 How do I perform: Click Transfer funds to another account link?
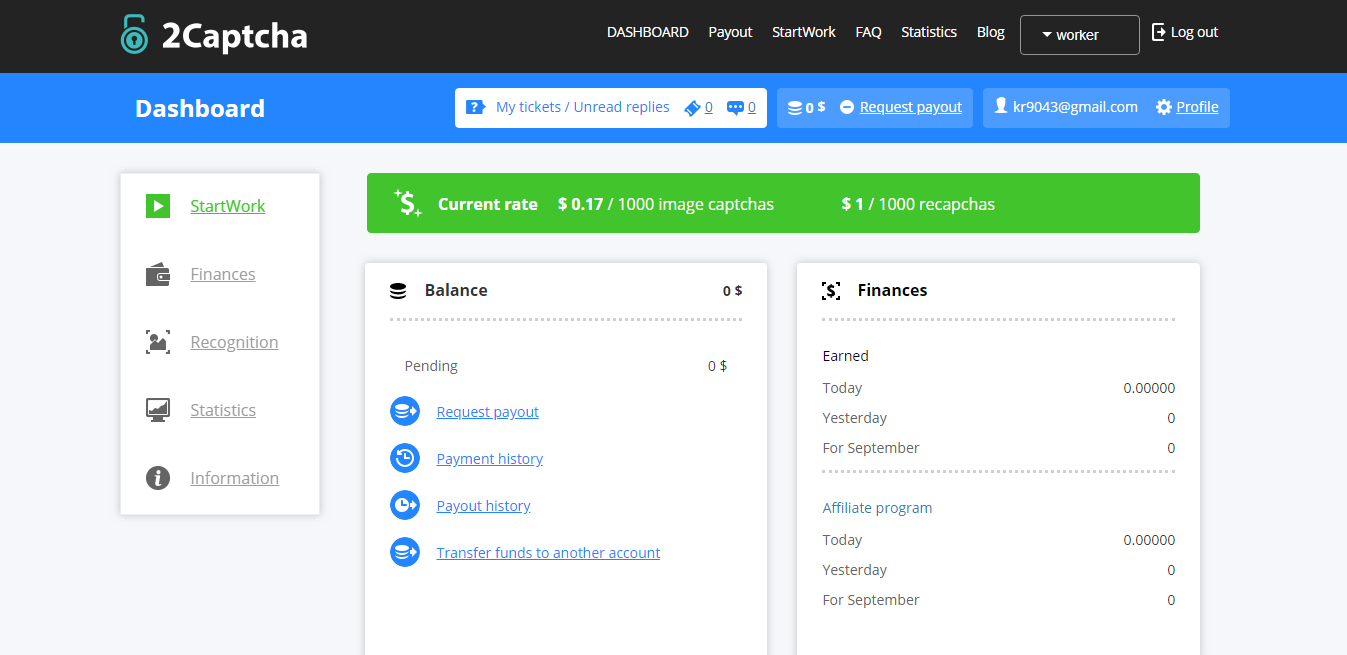[549, 553]
